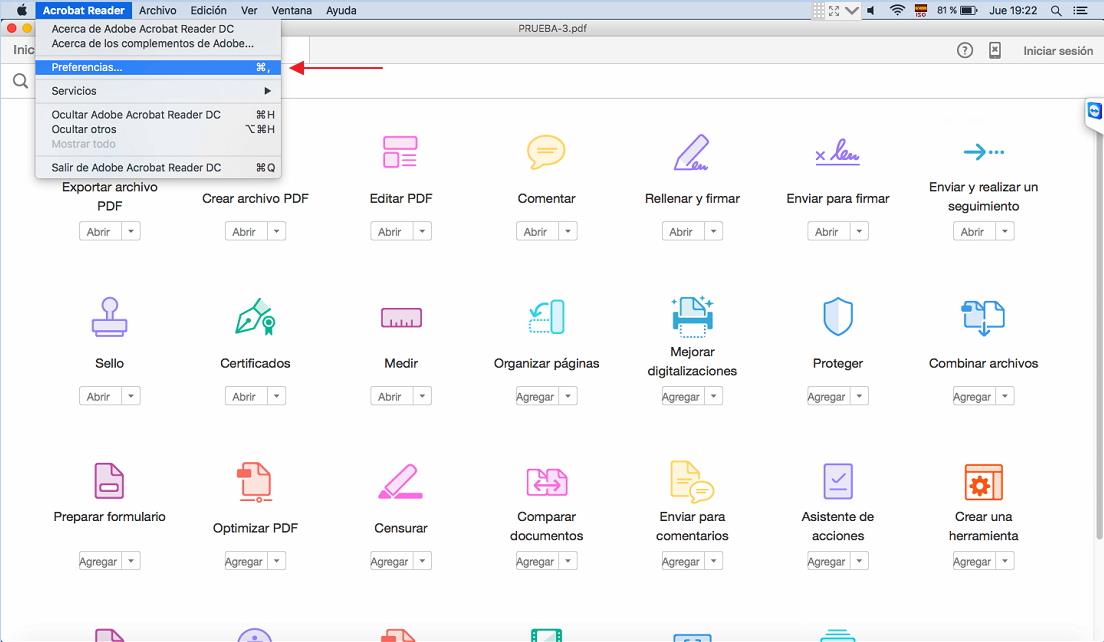The width and height of the screenshot is (1104, 642).
Task: Click Abrir button under Certificados
Action: [244, 396]
